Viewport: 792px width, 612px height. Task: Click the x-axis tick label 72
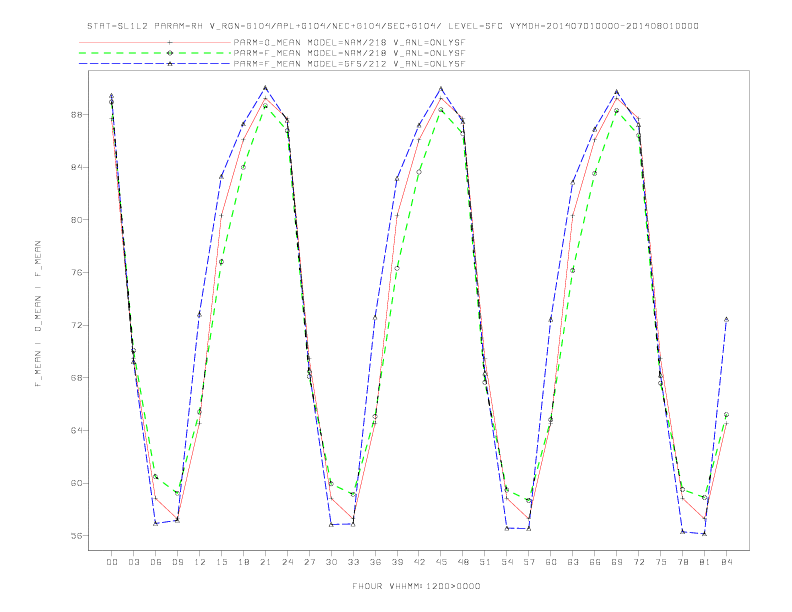[x=639, y=562]
